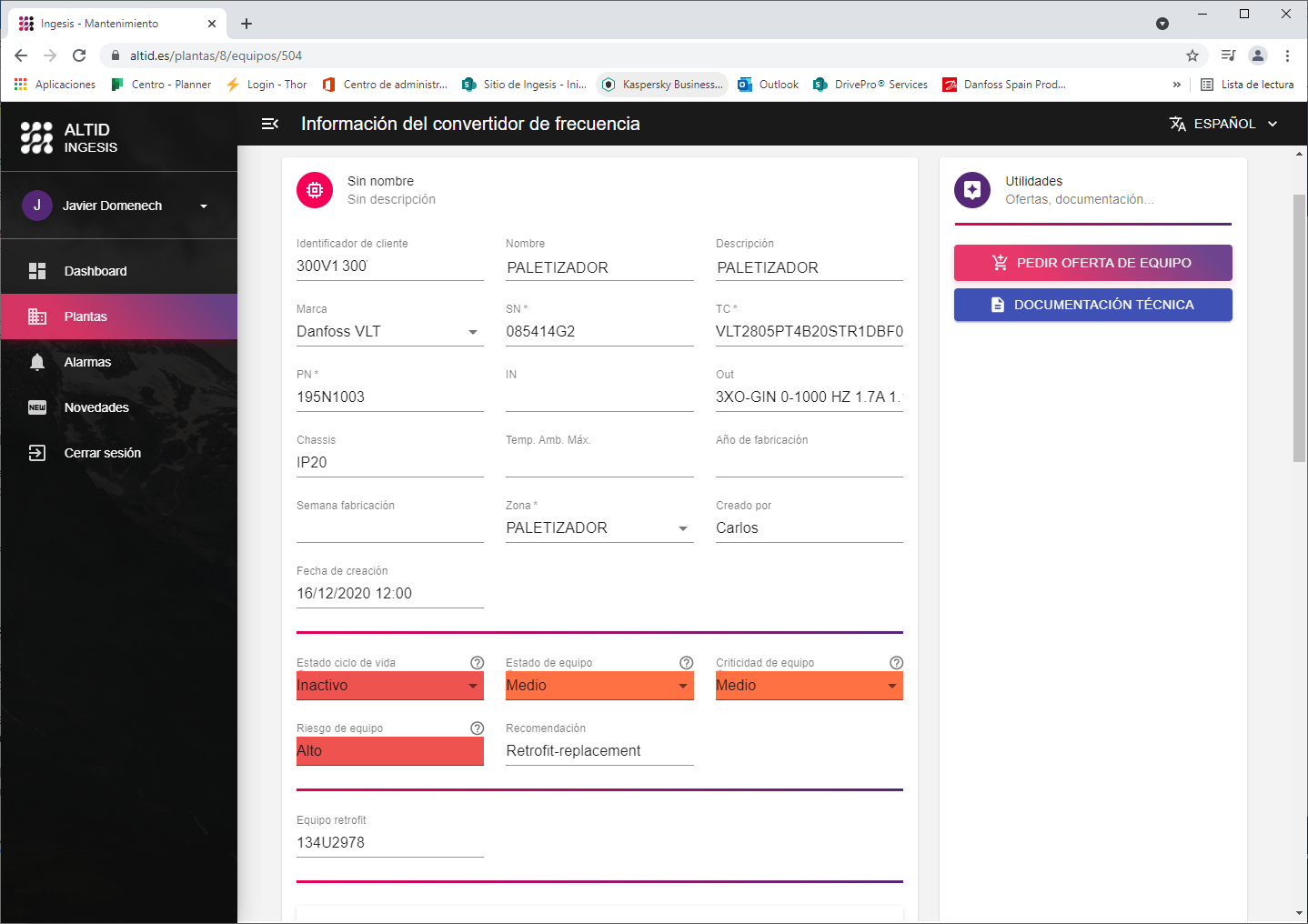
Task: Click help icon for Estado ciclo de vida
Action: [477, 663]
